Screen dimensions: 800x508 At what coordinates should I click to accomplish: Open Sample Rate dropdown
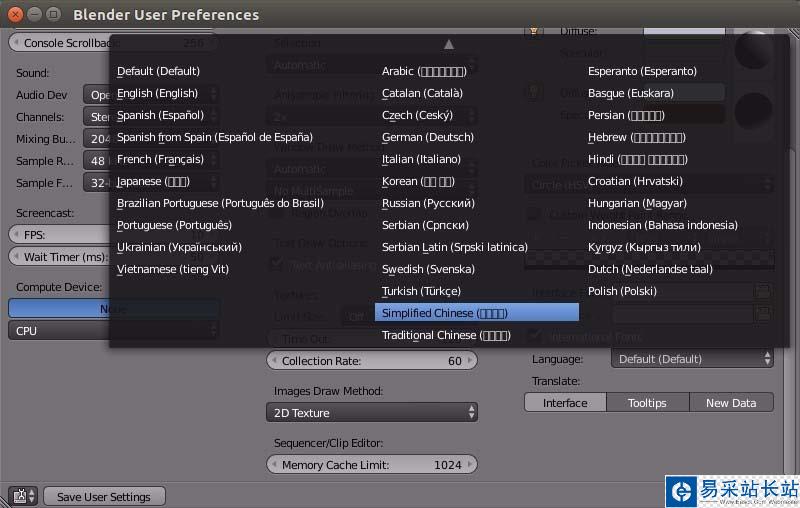click(96, 161)
